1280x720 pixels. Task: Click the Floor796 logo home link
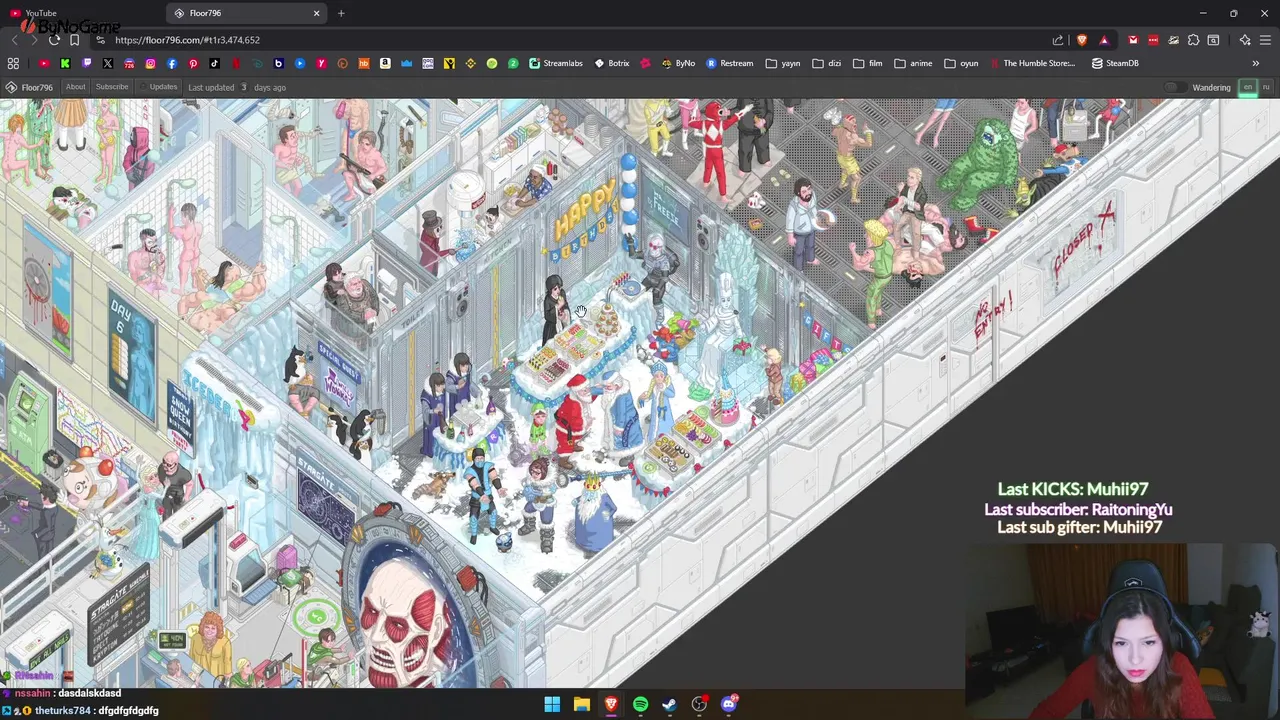coord(29,87)
